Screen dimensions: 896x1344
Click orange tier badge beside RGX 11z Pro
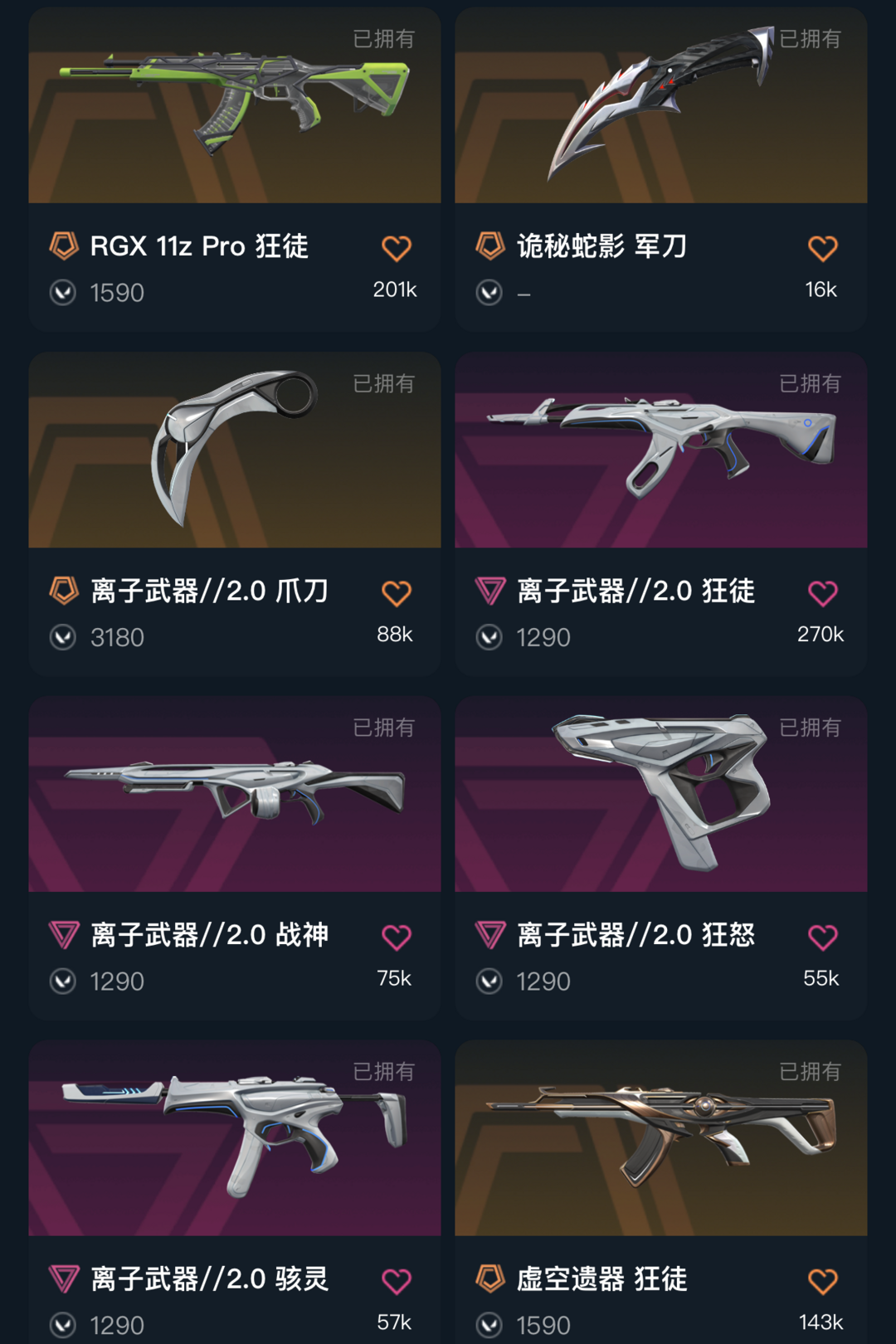pos(63,246)
